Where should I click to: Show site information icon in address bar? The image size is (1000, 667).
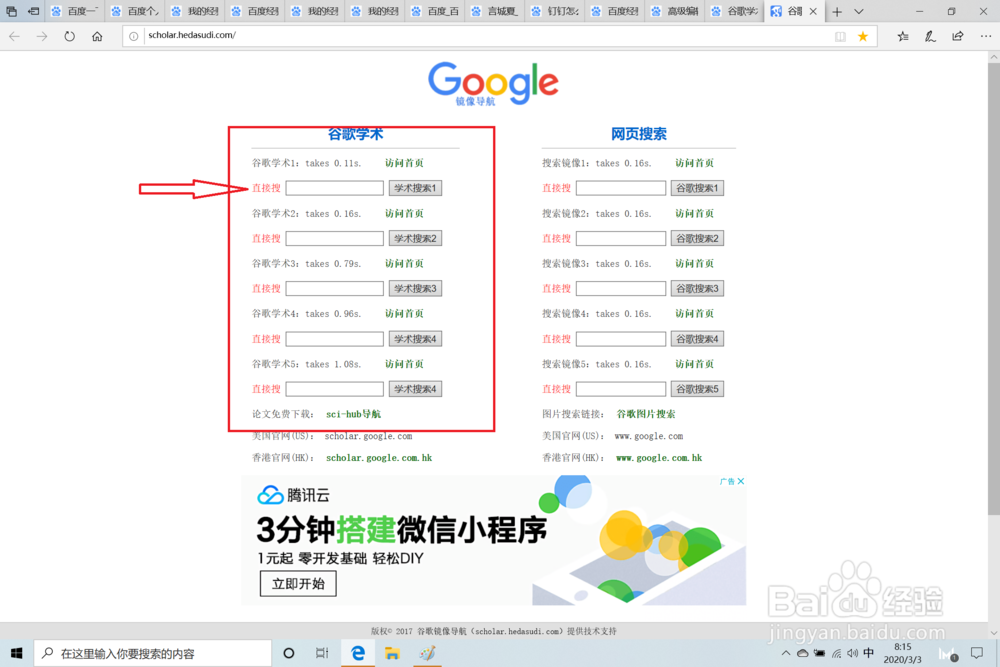point(133,36)
